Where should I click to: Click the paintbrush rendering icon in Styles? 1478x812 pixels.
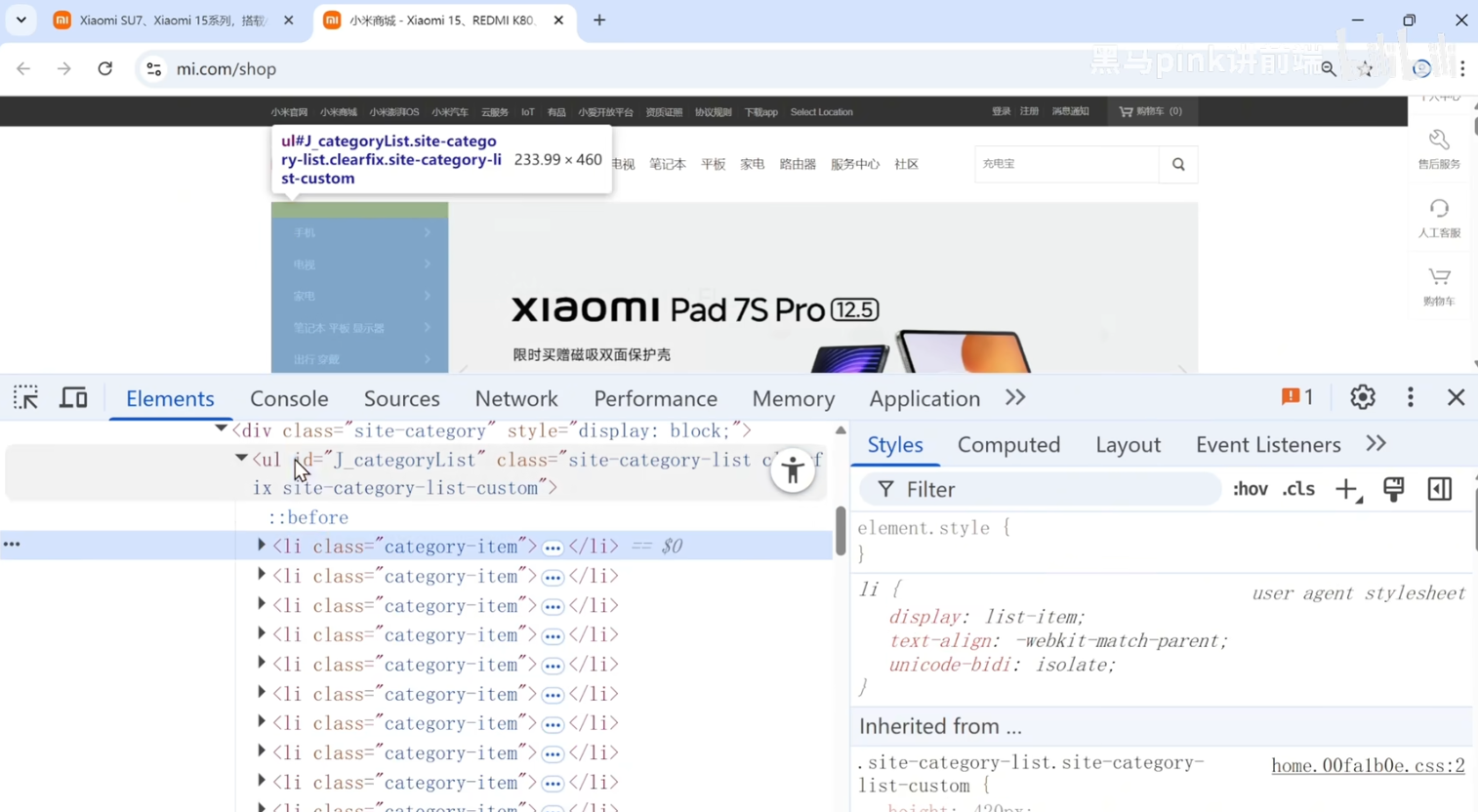click(x=1393, y=489)
